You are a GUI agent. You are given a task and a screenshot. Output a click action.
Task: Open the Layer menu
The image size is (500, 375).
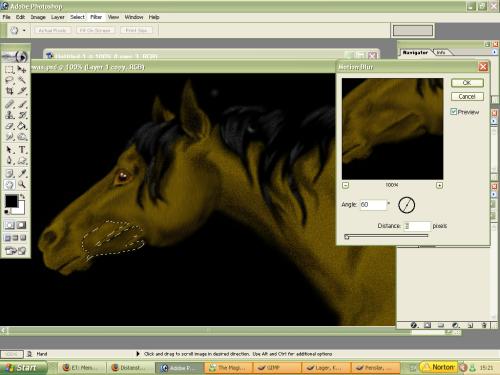click(58, 17)
